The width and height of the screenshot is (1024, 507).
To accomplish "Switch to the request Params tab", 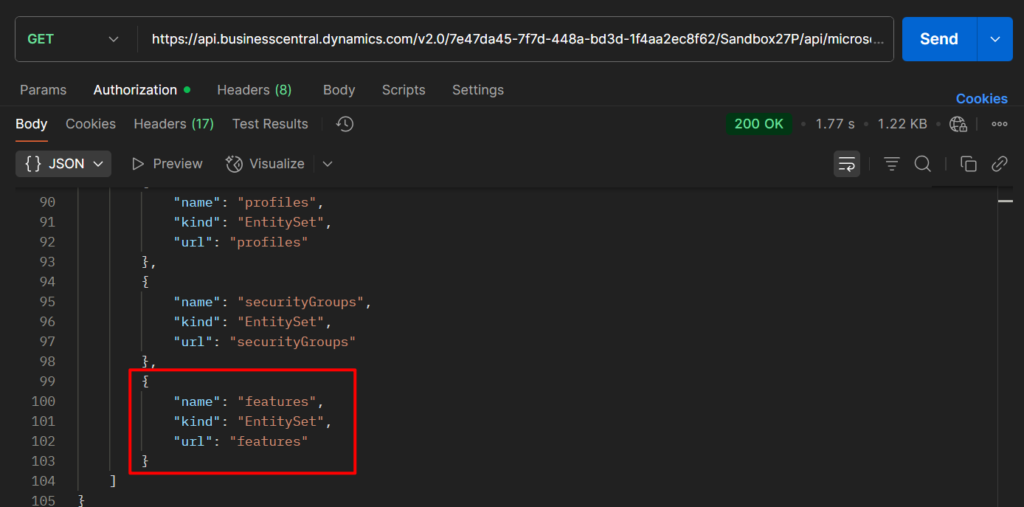I will coord(43,90).
